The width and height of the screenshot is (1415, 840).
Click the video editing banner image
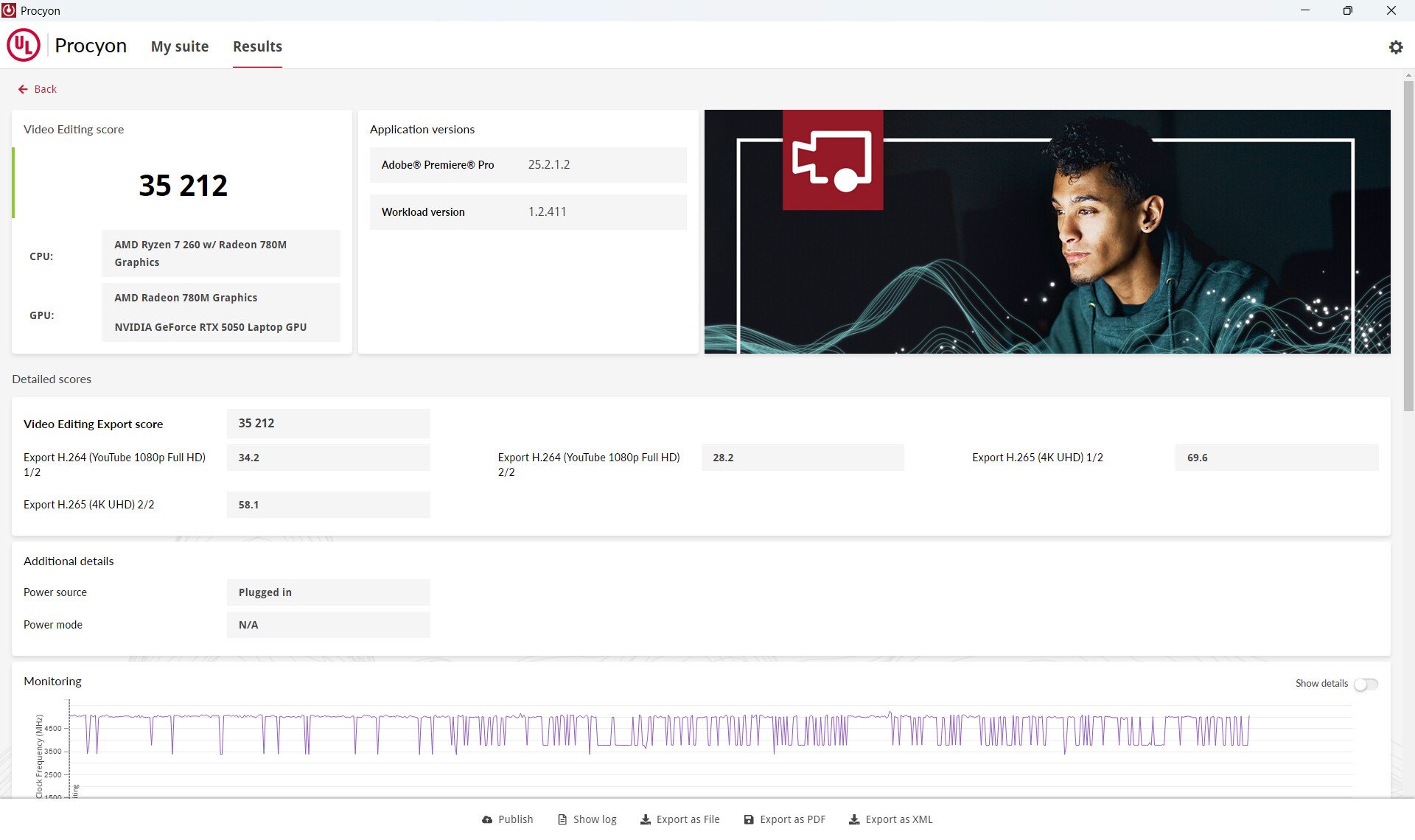click(x=1047, y=231)
